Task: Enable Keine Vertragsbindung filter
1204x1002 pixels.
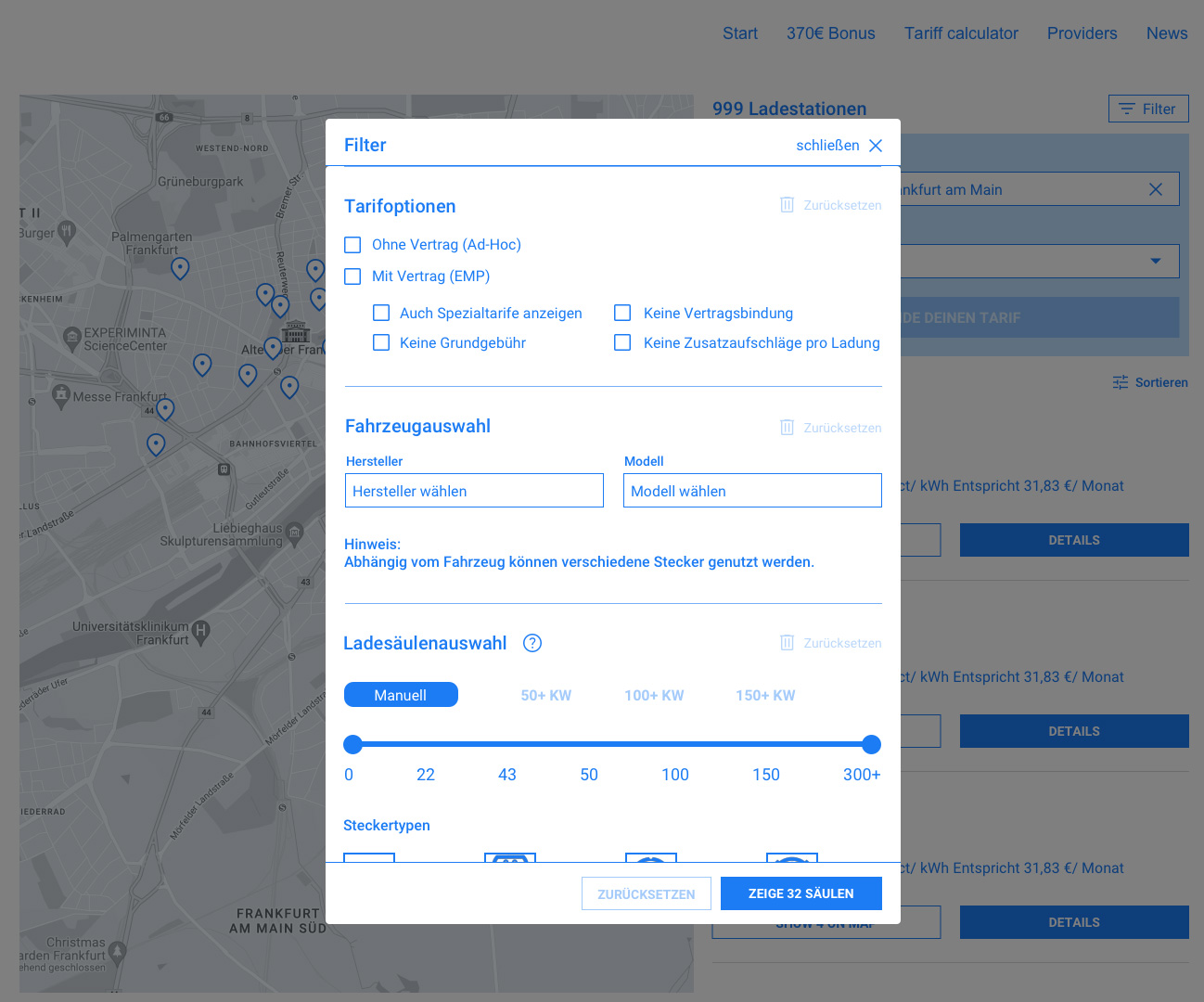Action: [622, 313]
